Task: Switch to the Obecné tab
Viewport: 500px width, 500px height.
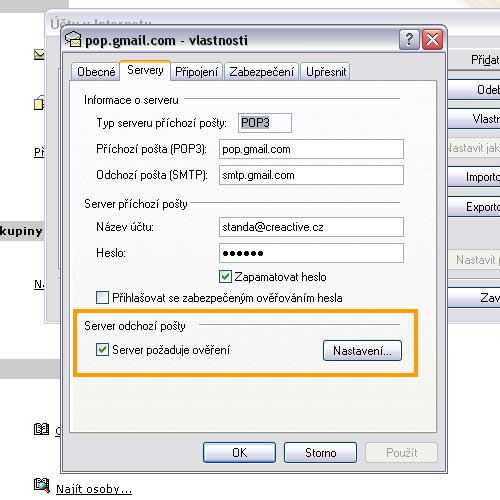Action: pos(96,72)
